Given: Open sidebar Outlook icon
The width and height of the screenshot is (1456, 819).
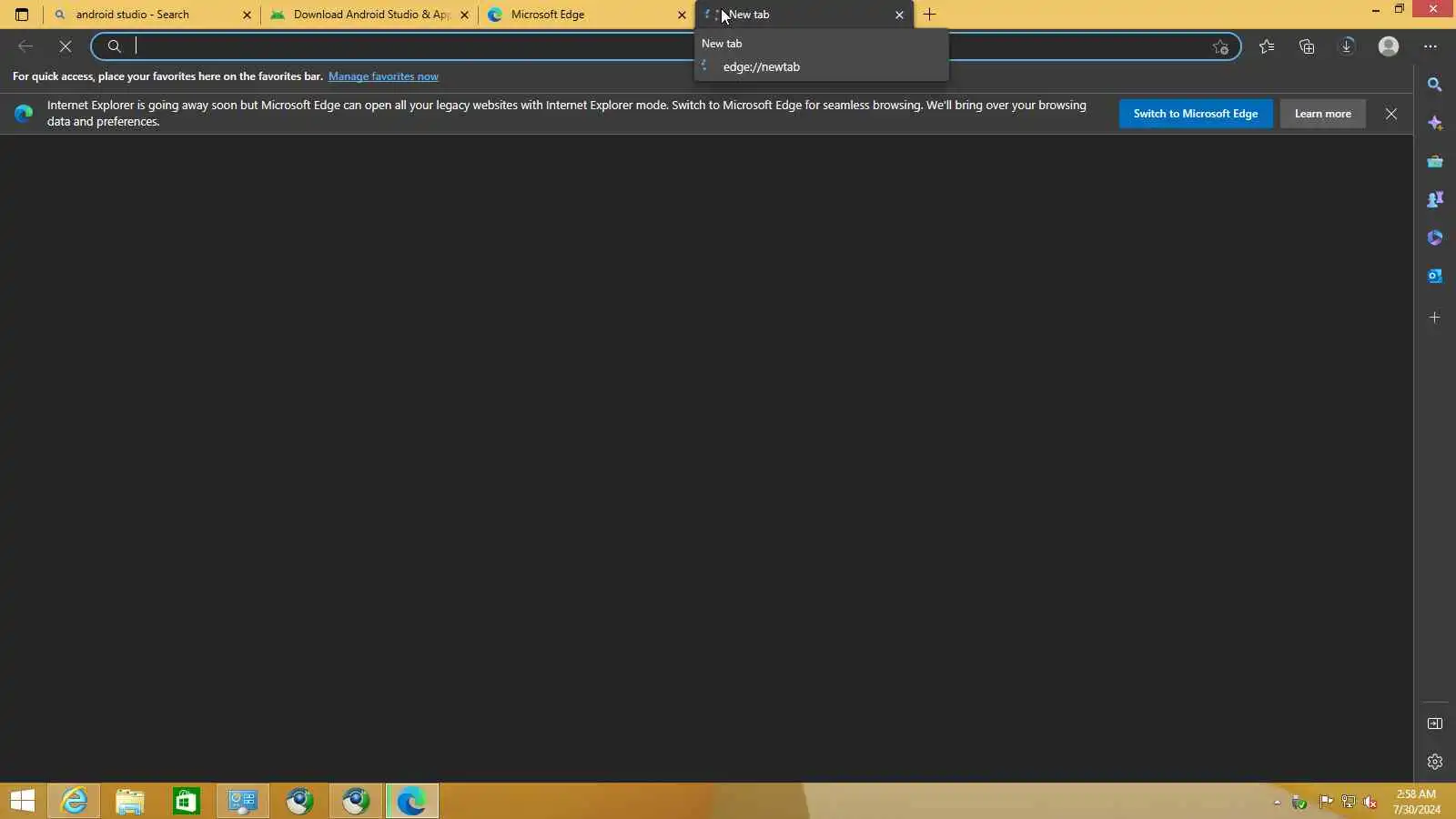Looking at the screenshot, I should [1435, 276].
